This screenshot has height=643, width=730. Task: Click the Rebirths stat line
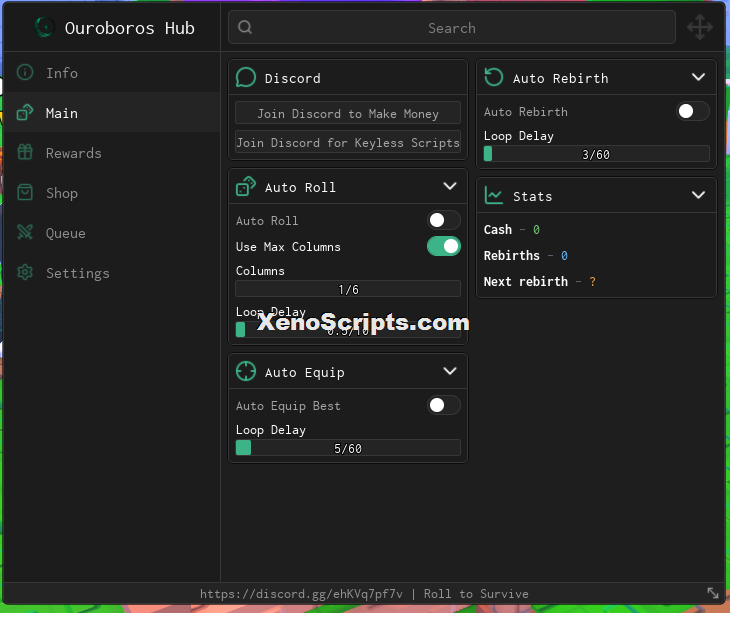tap(526, 256)
